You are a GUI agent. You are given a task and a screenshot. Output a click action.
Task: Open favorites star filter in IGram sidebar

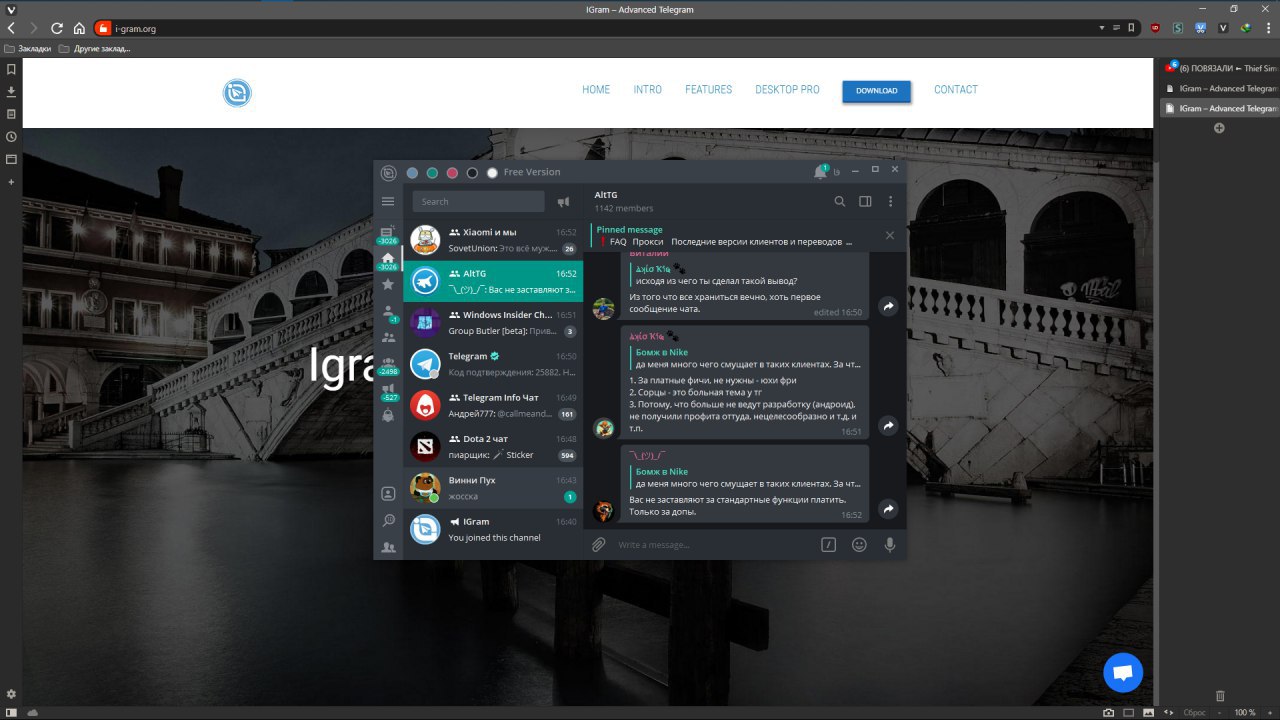coord(388,284)
